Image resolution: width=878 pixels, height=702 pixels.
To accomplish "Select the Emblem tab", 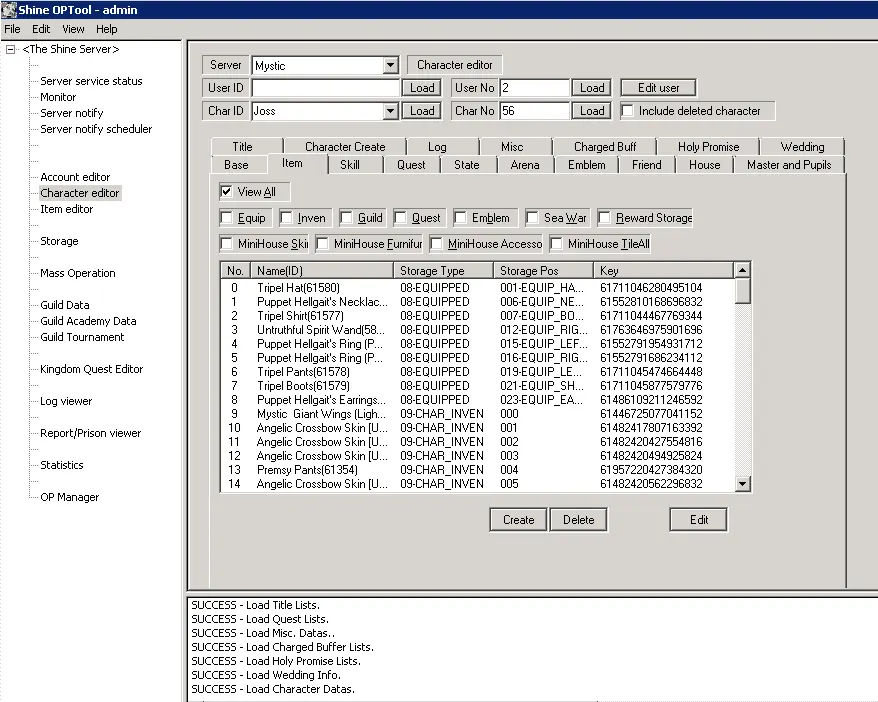I will [586, 165].
